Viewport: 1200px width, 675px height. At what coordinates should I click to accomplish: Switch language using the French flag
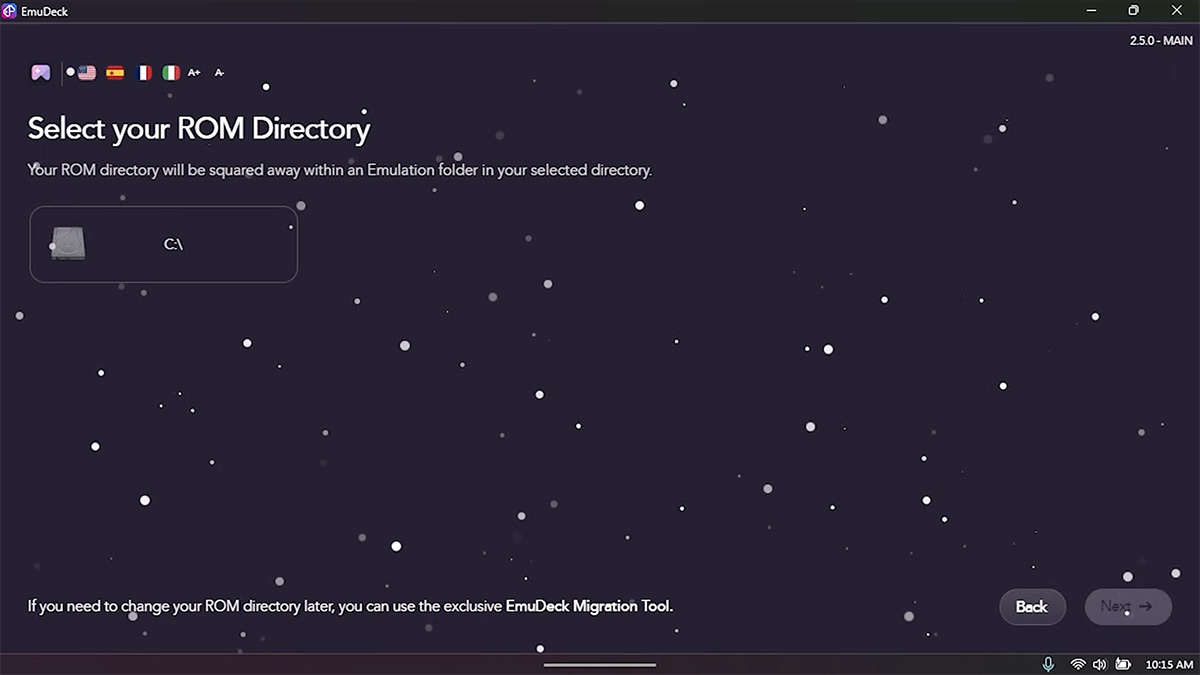click(x=143, y=72)
